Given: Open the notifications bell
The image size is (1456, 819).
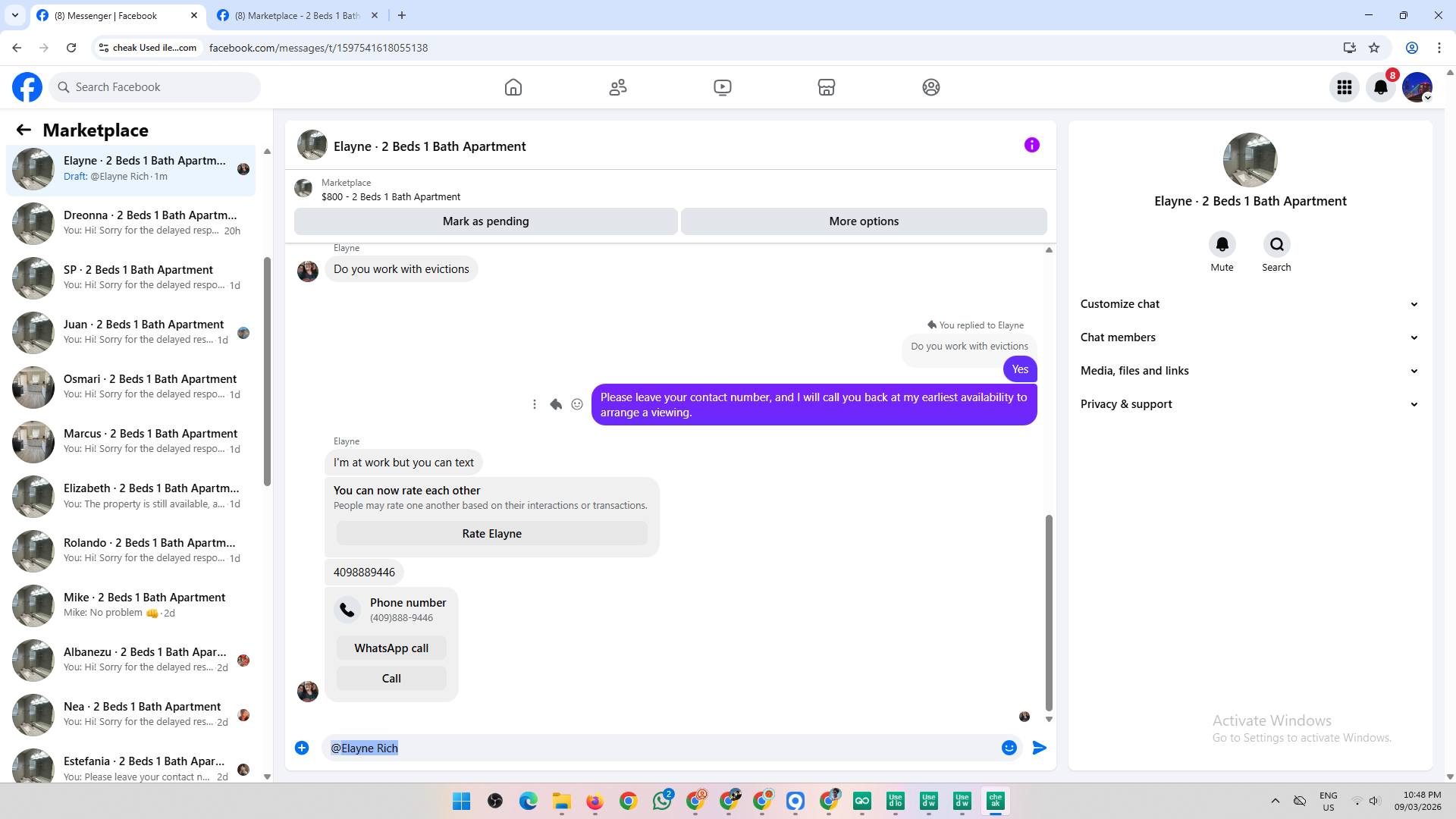Looking at the screenshot, I should click(x=1381, y=87).
